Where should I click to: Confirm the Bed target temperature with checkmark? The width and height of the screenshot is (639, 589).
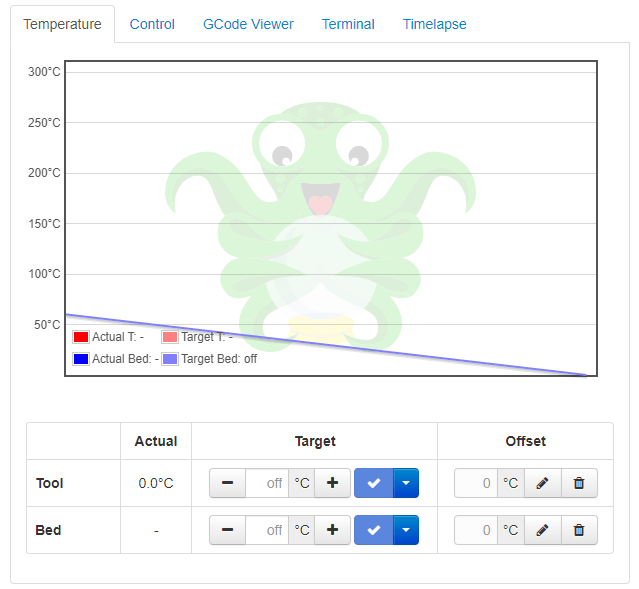click(374, 530)
